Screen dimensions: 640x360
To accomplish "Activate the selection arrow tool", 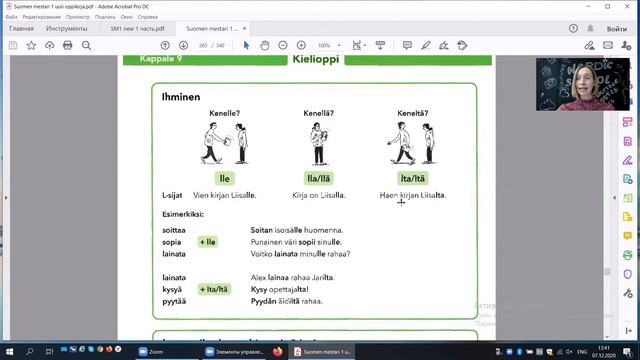I will coord(246,45).
